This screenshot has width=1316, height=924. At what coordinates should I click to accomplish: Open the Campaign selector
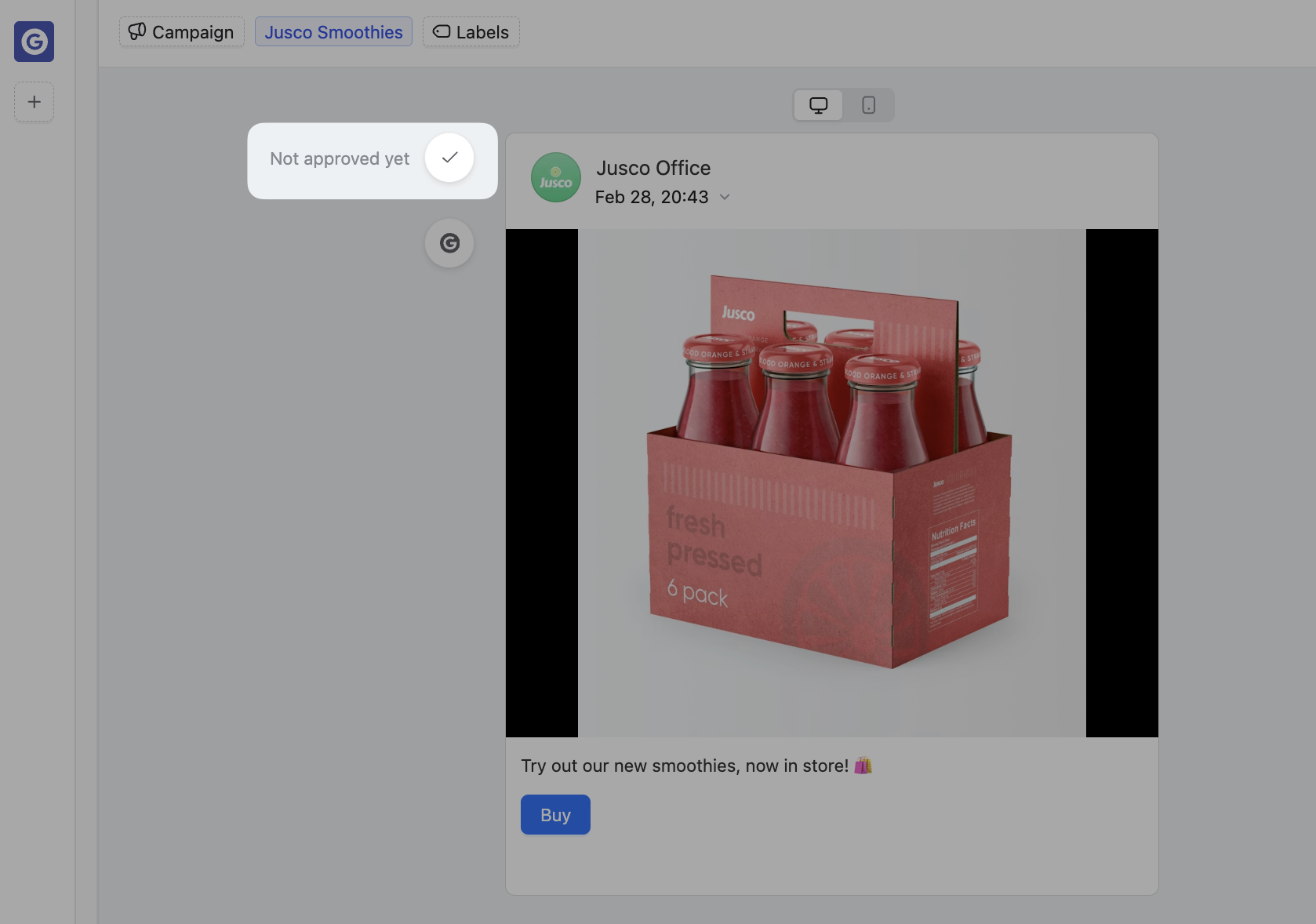point(182,32)
